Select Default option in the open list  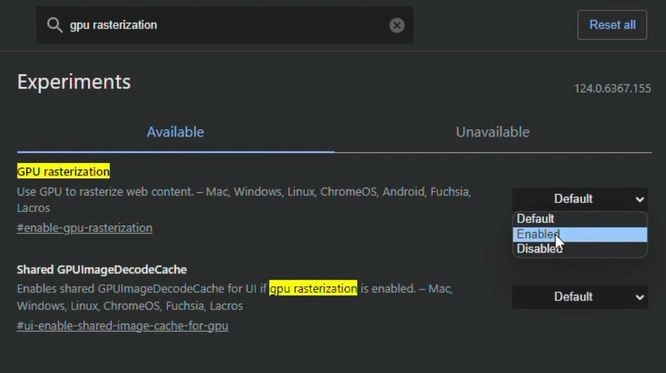(x=580, y=219)
